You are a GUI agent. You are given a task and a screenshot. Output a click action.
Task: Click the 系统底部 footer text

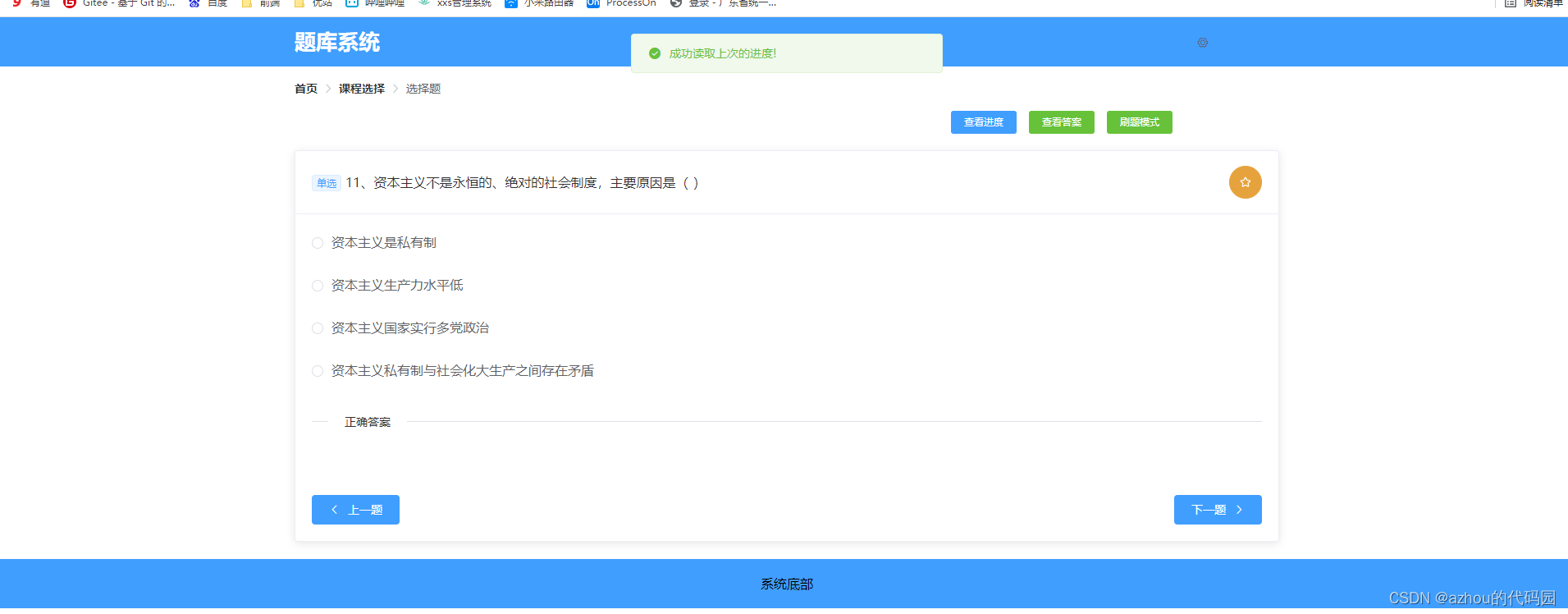787,584
